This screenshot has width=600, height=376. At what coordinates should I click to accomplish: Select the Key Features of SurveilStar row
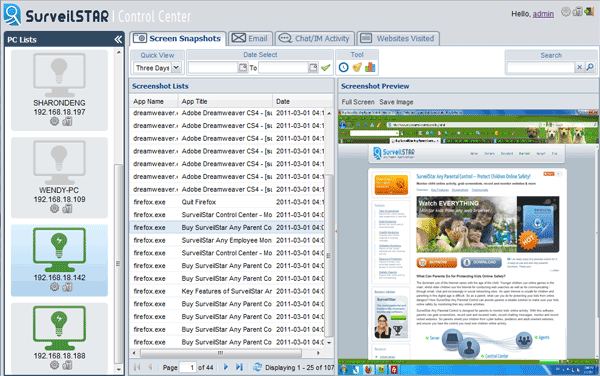(x=227, y=291)
